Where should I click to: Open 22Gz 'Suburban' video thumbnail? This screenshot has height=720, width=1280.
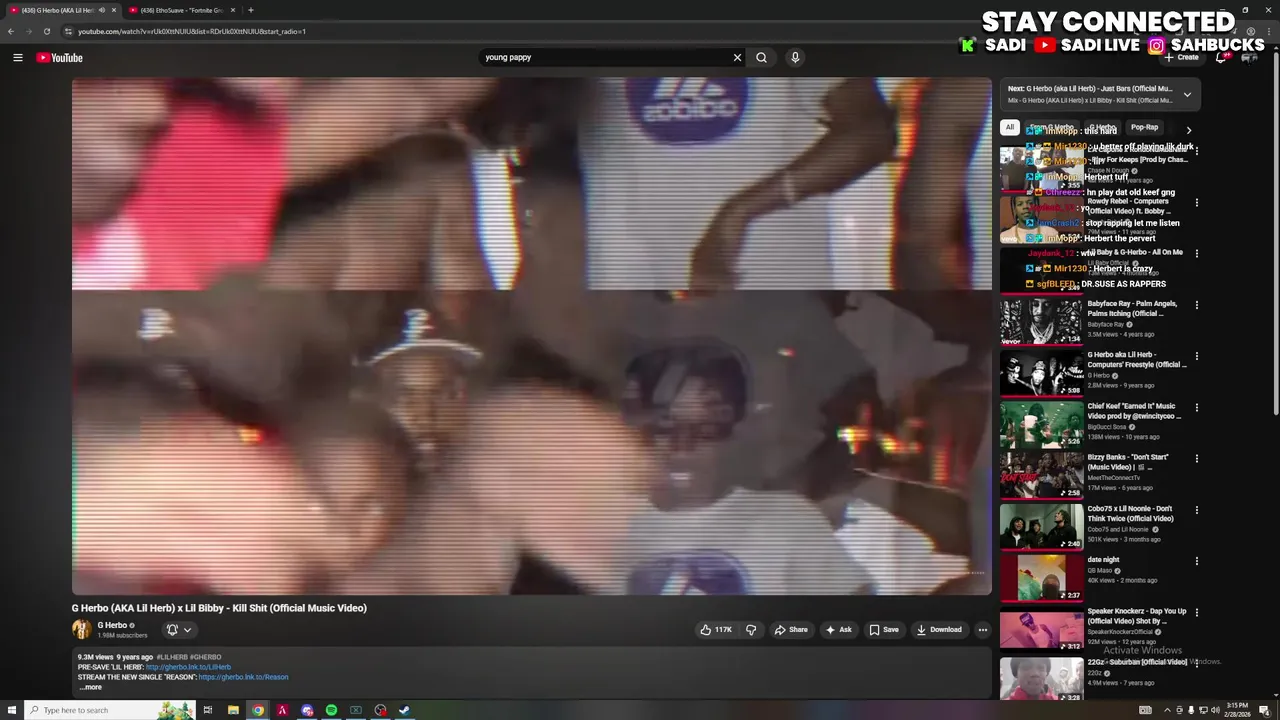pos(1041,678)
